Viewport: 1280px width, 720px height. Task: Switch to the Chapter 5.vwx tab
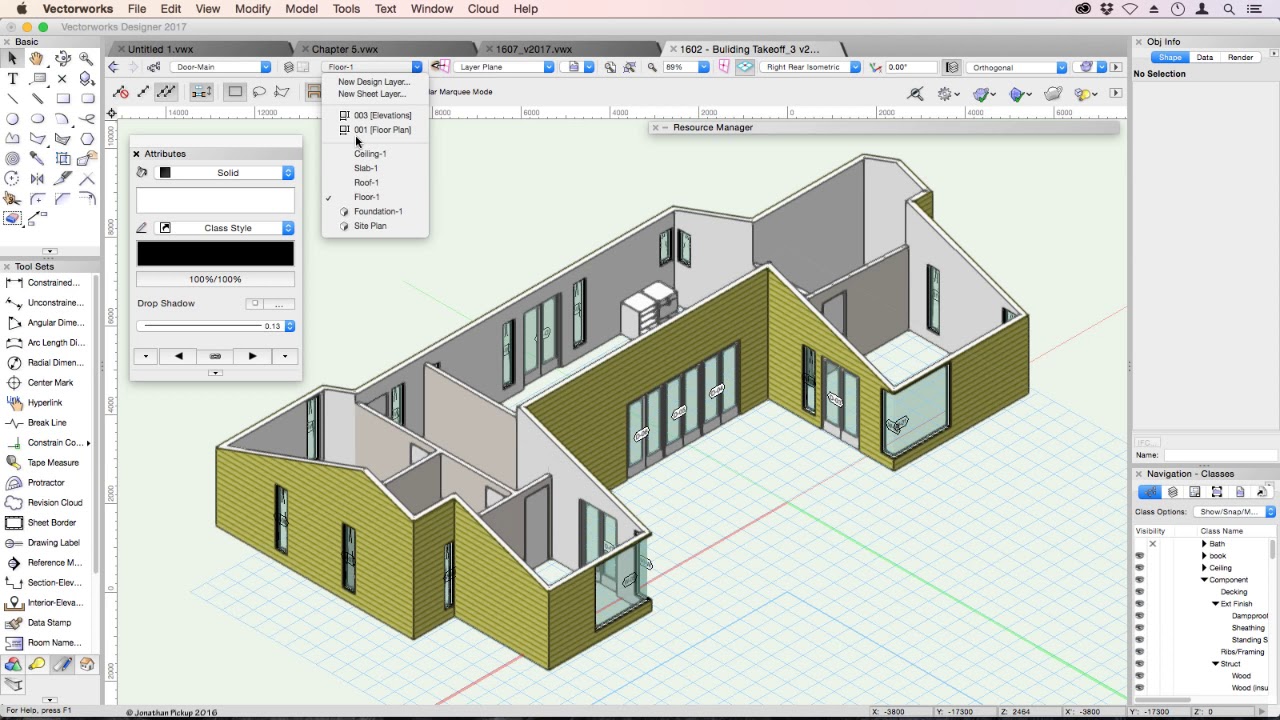point(345,49)
